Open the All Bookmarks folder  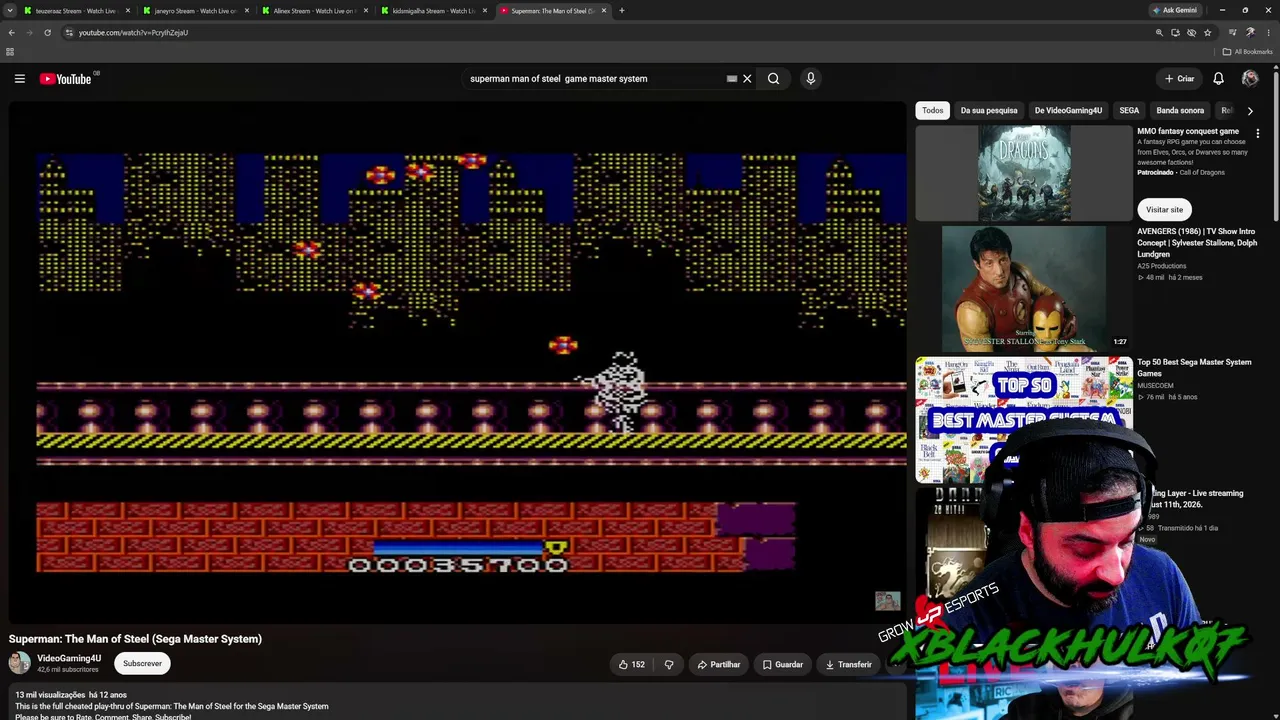point(1247,52)
